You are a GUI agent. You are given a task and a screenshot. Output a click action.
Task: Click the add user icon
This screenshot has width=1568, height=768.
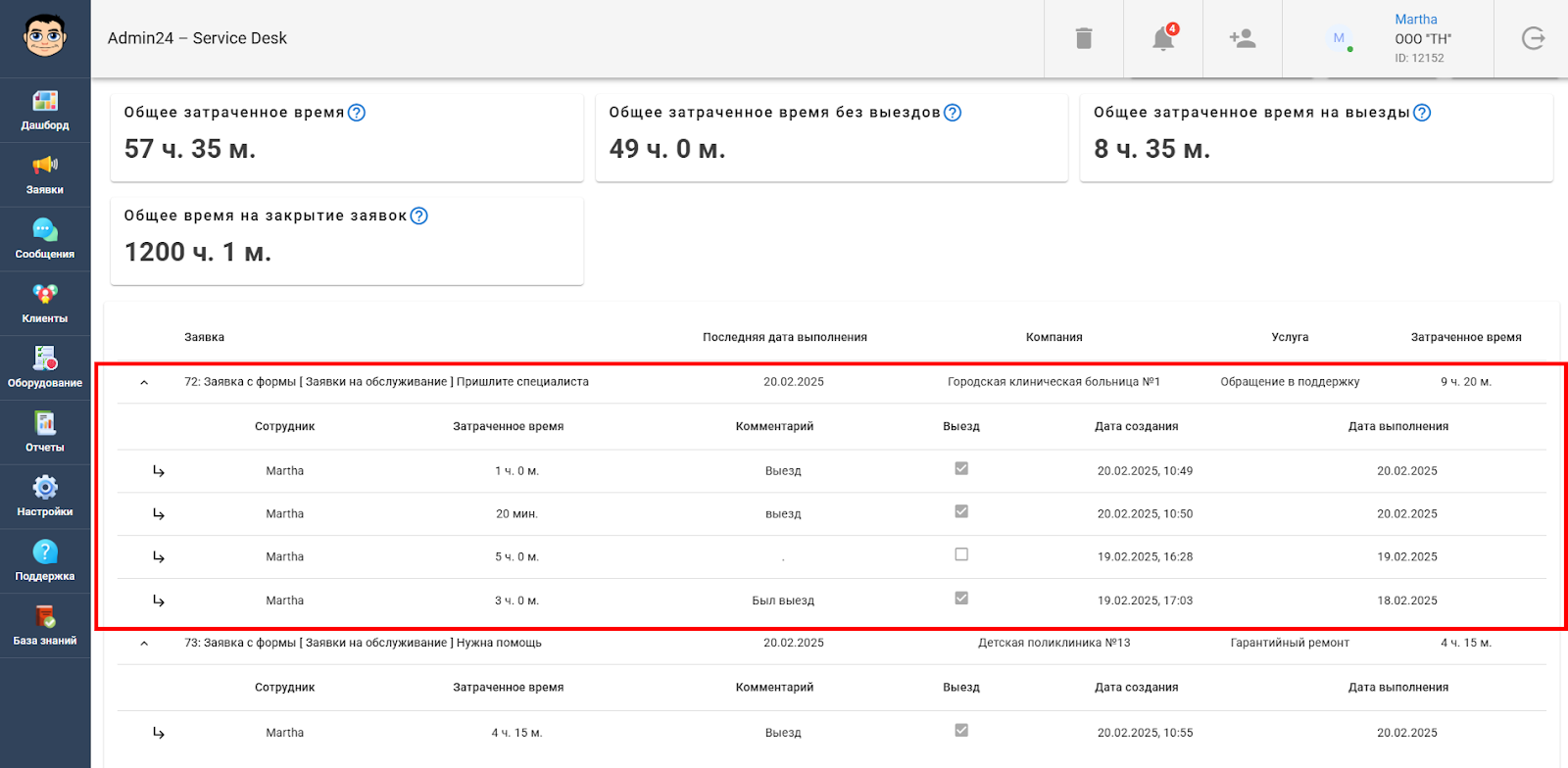click(x=1242, y=38)
